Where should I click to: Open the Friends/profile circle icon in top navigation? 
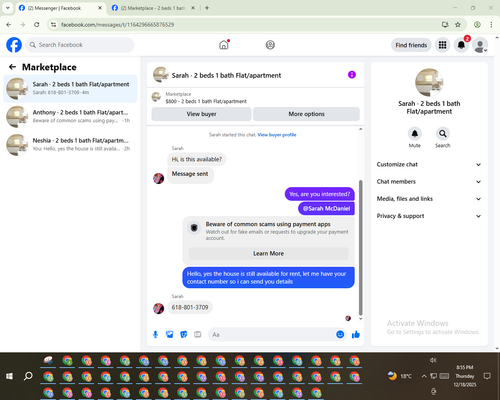tap(270, 45)
